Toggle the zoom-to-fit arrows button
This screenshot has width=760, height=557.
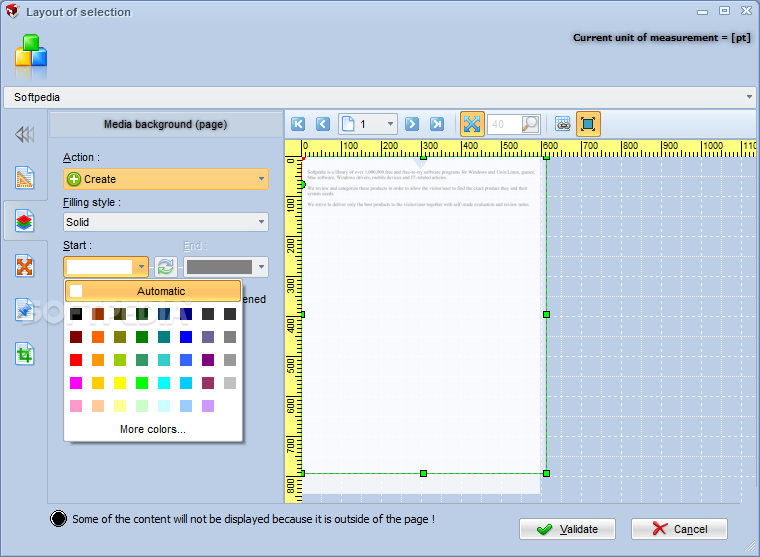pyautogui.click(x=472, y=124)
